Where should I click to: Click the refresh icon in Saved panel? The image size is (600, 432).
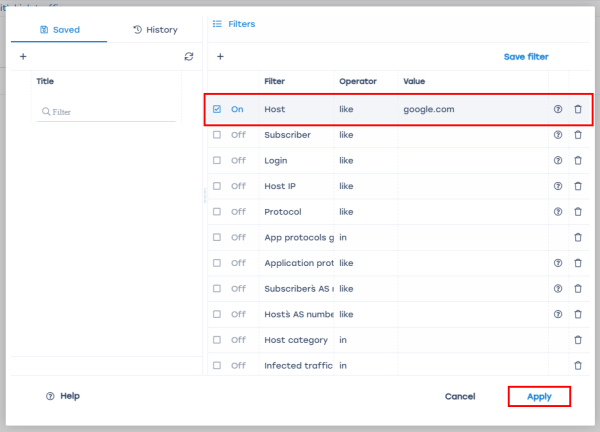point(189,57)
